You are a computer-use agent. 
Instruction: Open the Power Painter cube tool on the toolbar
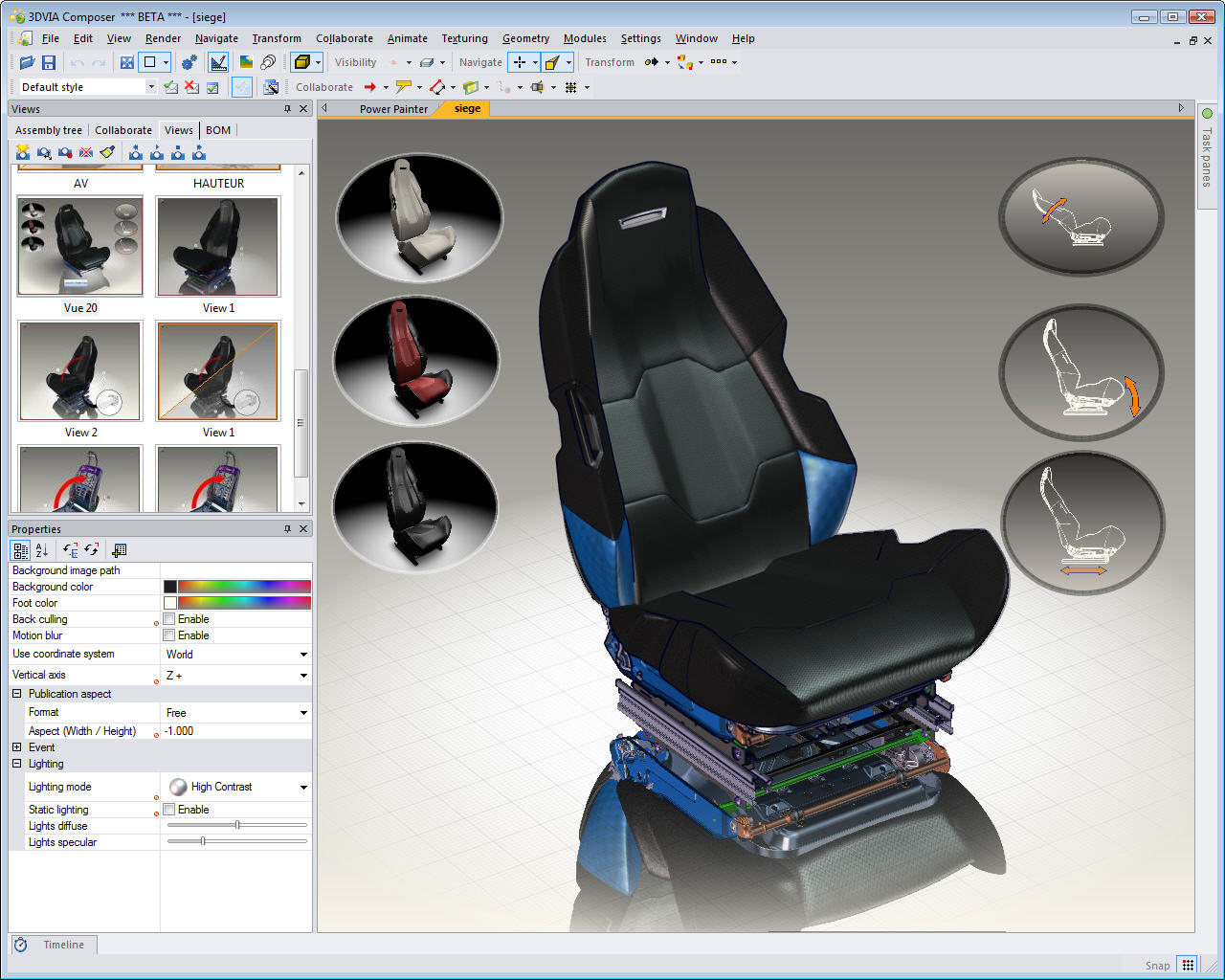click(301, 61)
